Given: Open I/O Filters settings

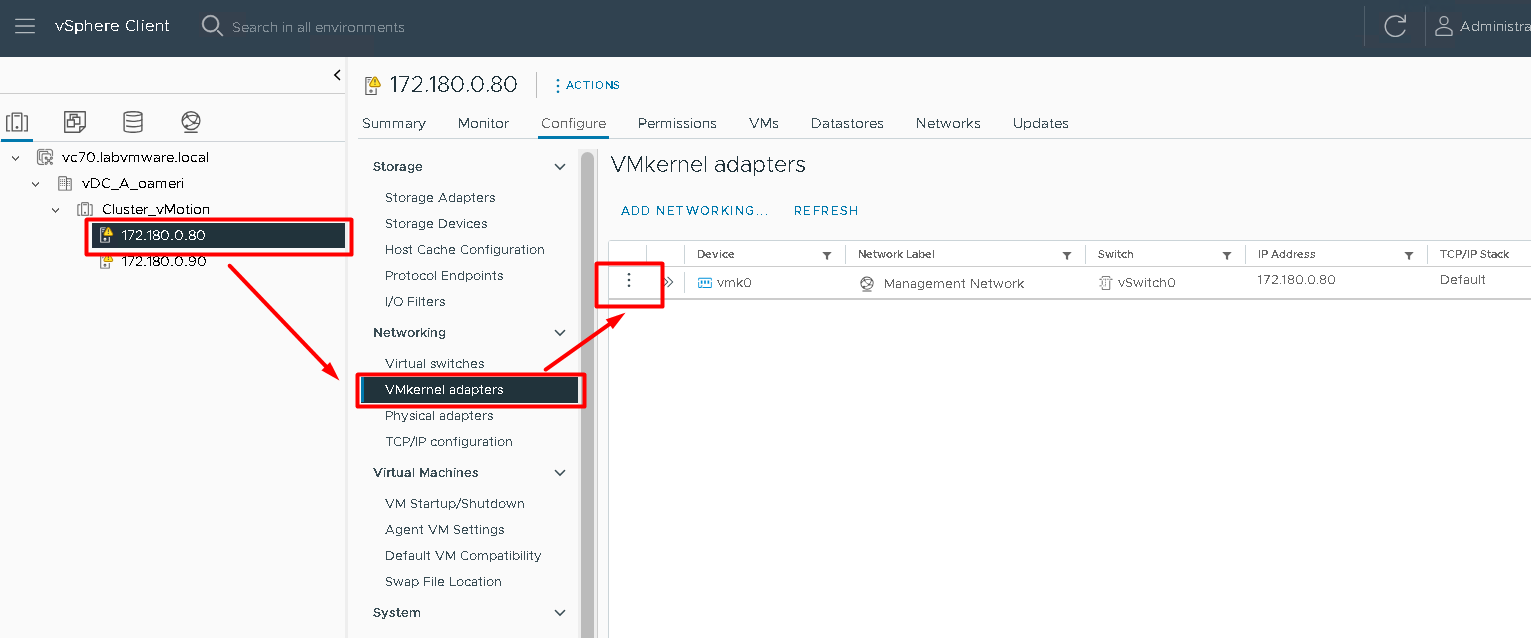Looking at the screenshot, I should [415, 302].
